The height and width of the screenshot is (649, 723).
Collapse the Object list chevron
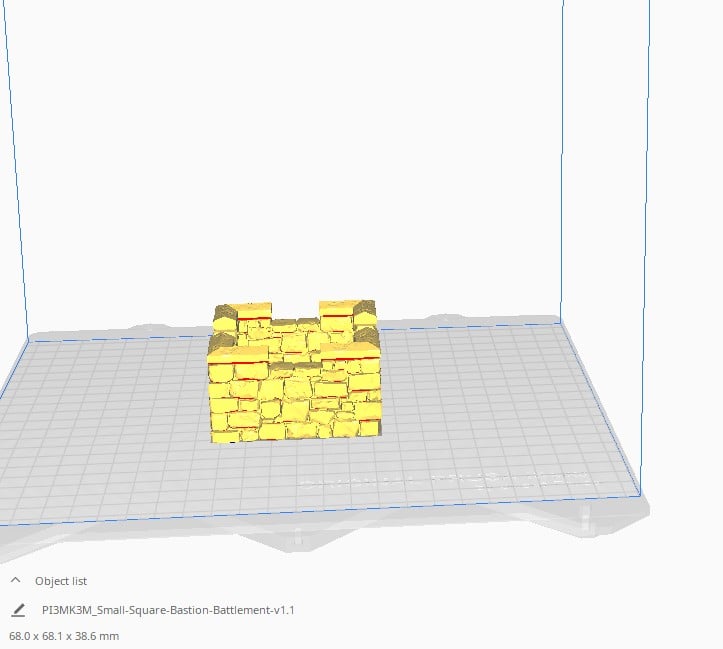tap(15, 580)
